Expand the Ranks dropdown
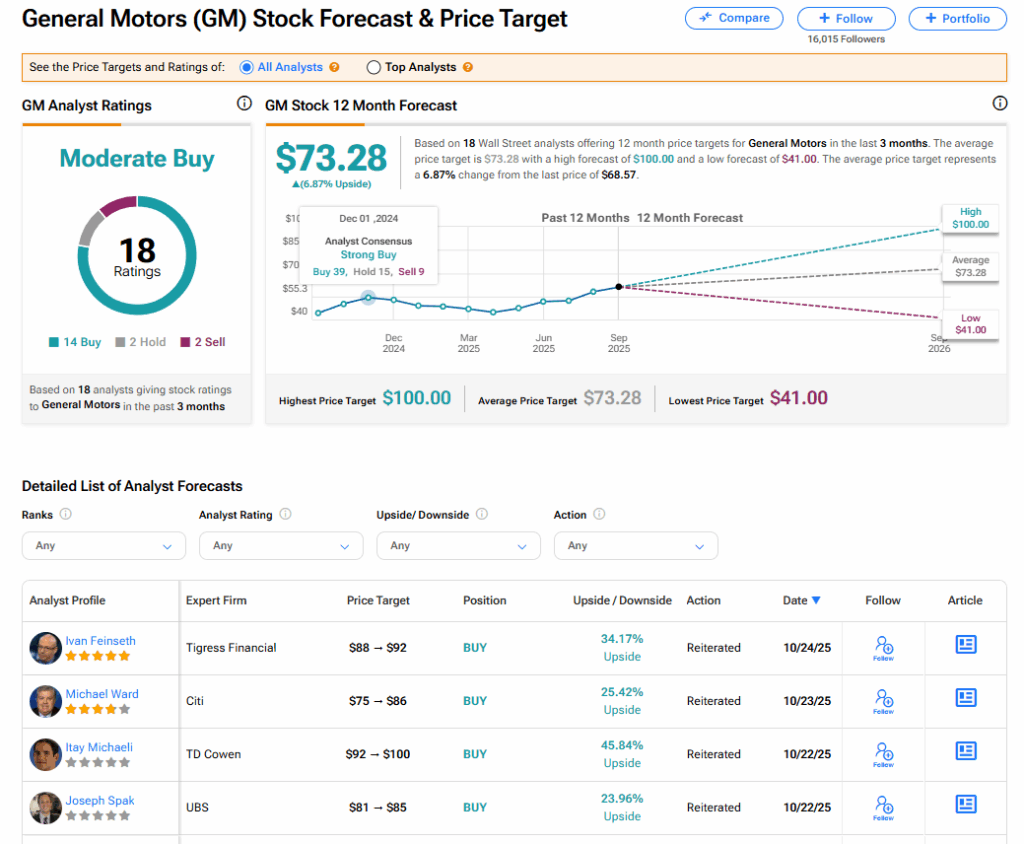 pyautogui.click(x=104, y=546)
